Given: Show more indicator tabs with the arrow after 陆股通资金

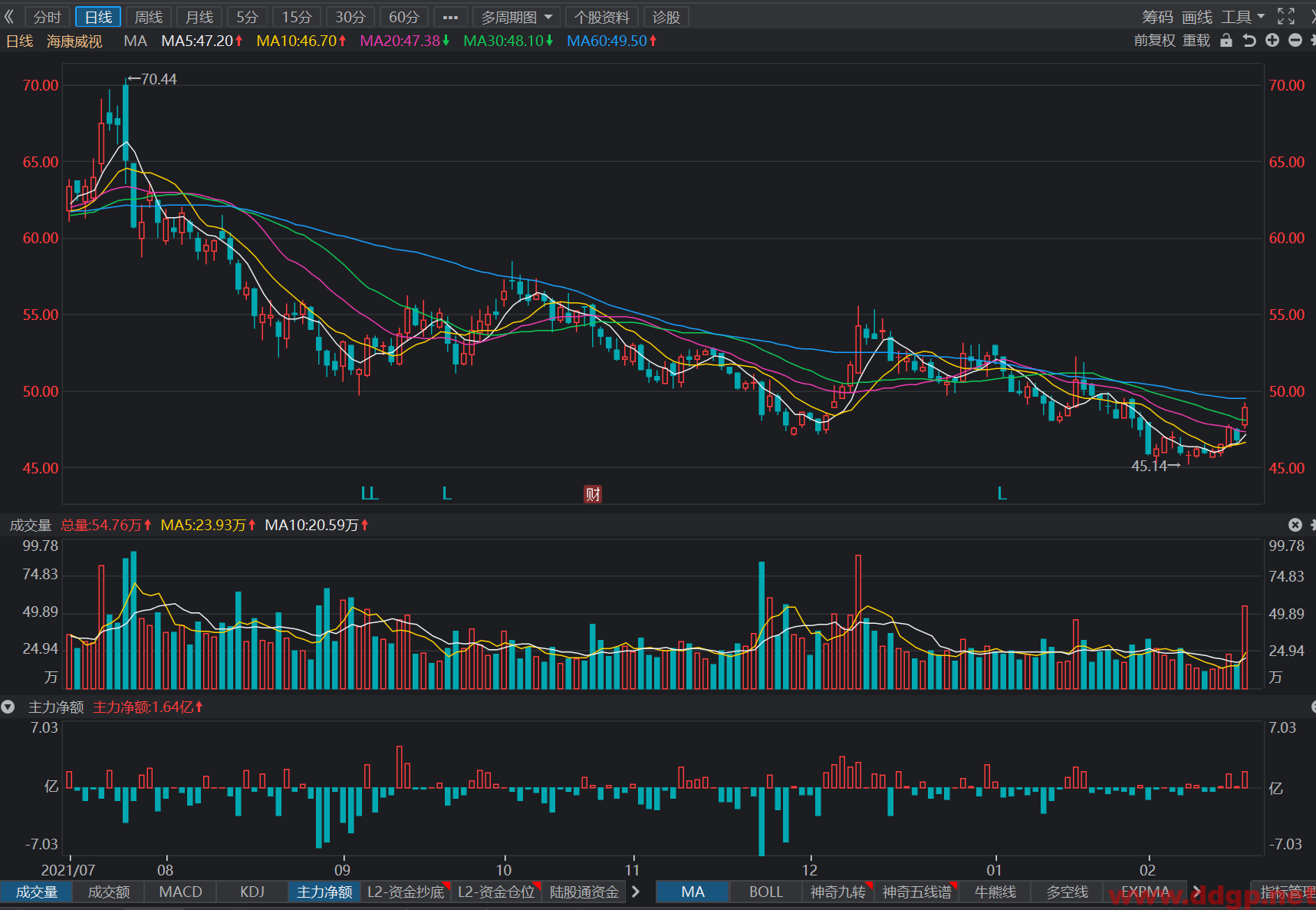Looking at the screenshot, I should click(x=635, y=892).
